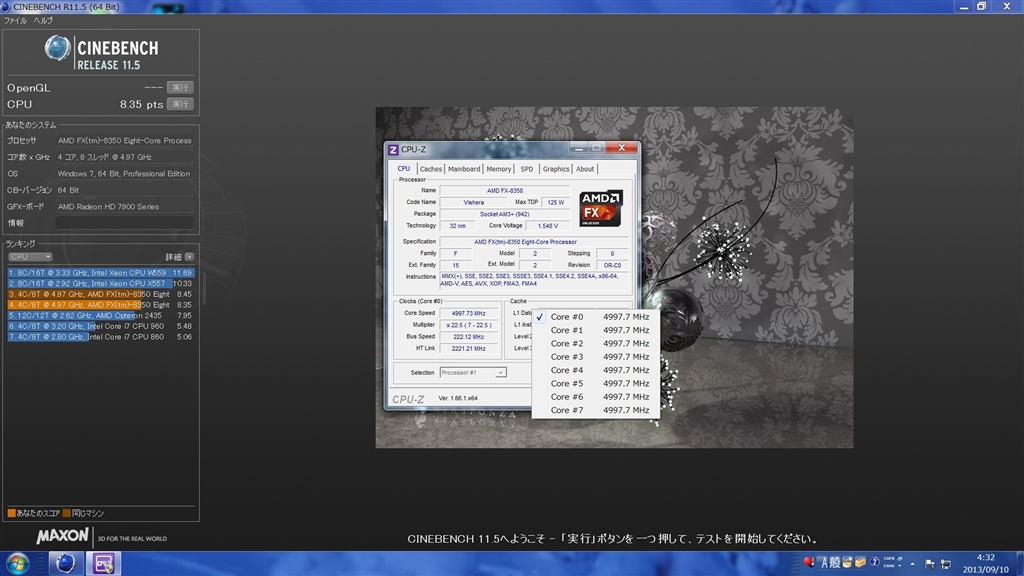Image resolution: width=1024 pixels, height=576 pixels.
Task: Click the CPU-Z taskbar icon
Action: [103, 563]
